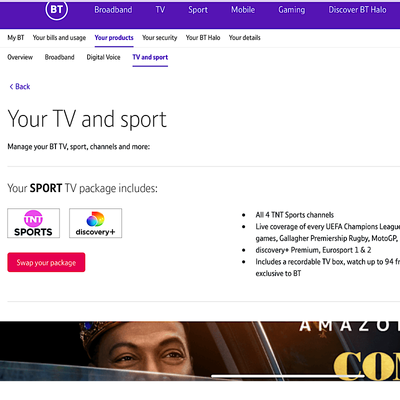400x400 pixels.
Task: Click the Amazon promotional banner image
Action: coord(200,351)
